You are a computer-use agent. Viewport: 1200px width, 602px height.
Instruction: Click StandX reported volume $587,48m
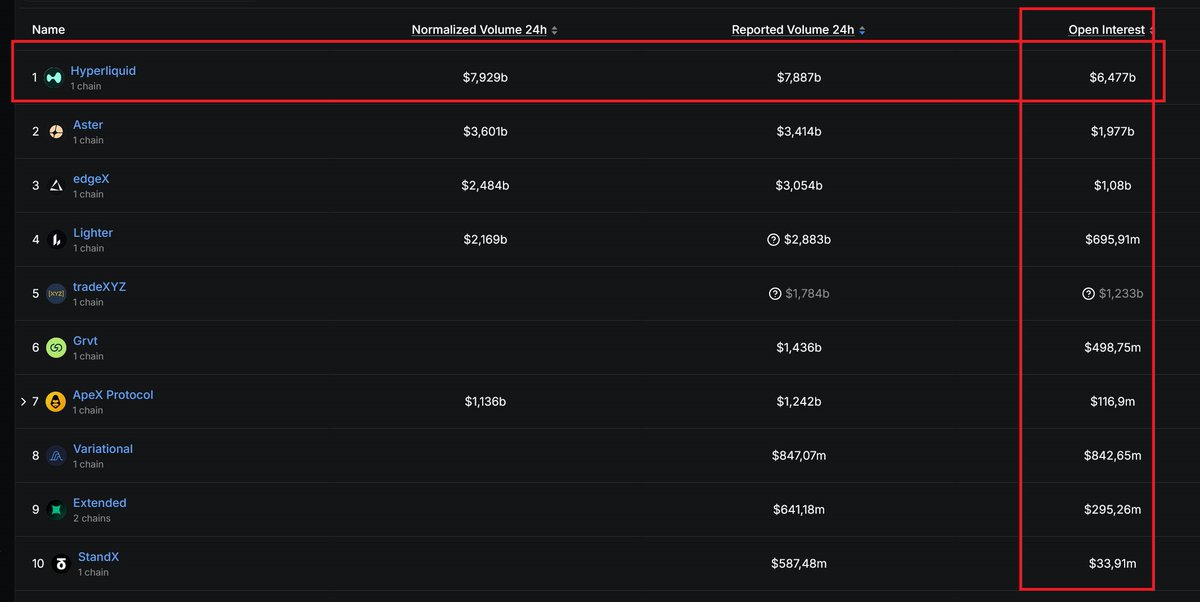(x=799, y=563)
